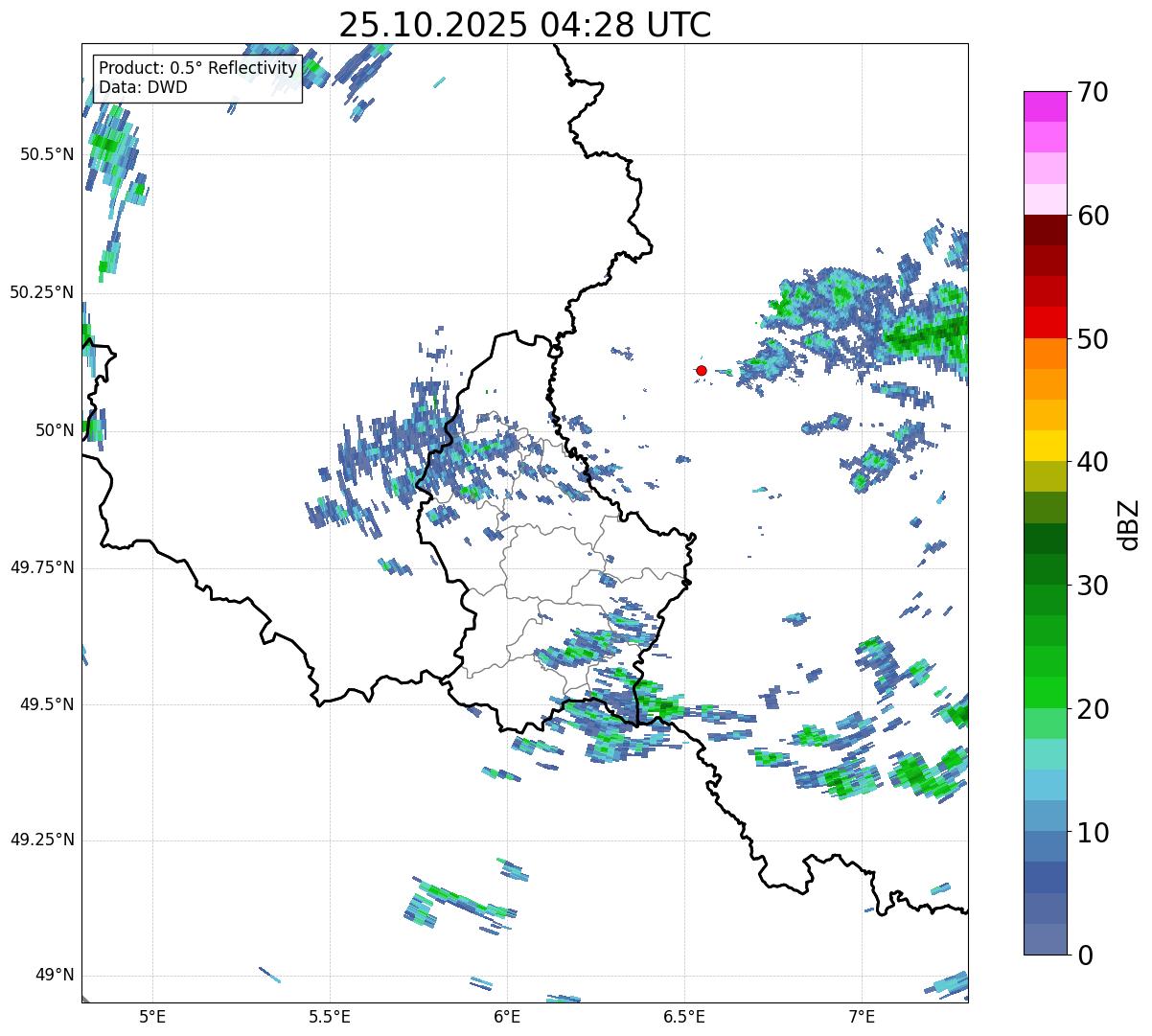This screenshot has height=1036, width=1152.
Task: Click the 5°E longitude label
Action: [153, 1016]
